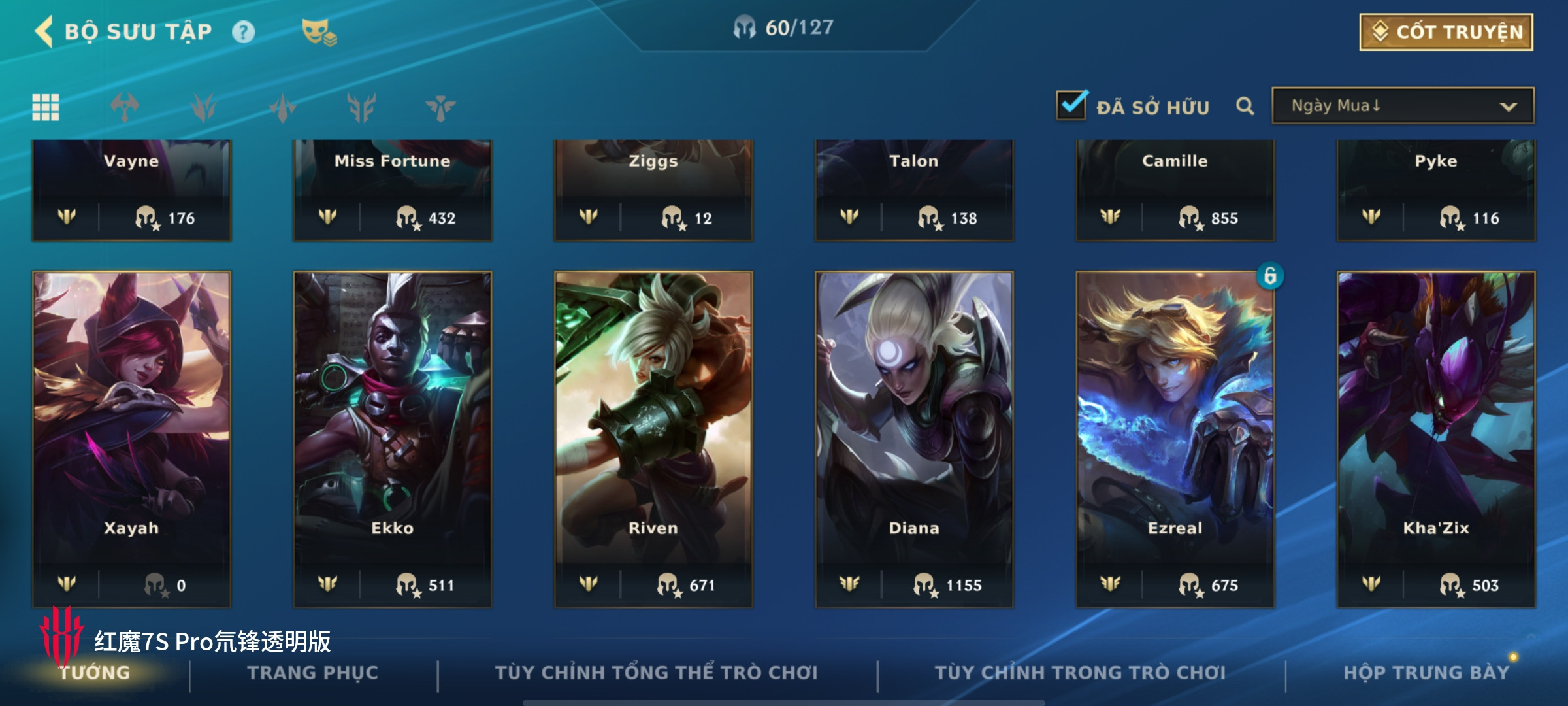
Task: Open the Hộp Trưng Bày tab
Action: pos(1426,673)
